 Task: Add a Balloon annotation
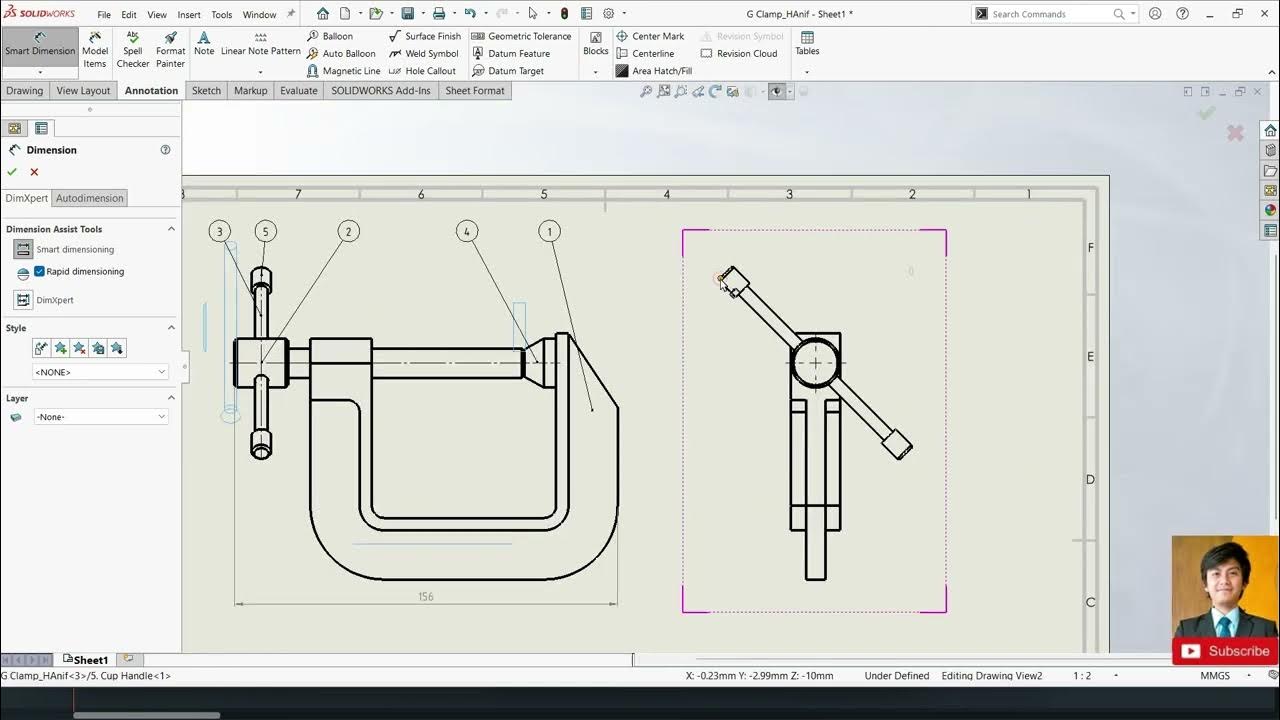pyautogui.click(x=330, y=36)
